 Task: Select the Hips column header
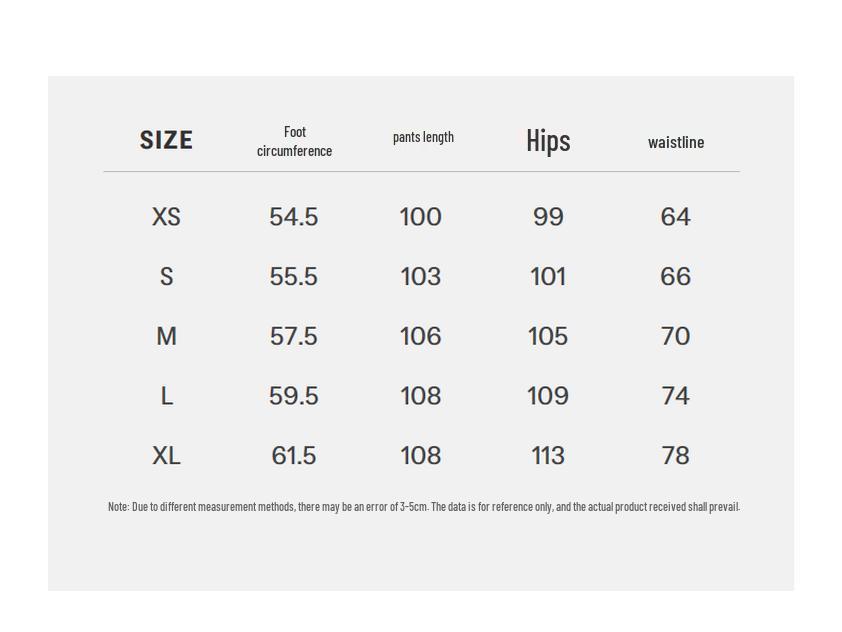548,141
